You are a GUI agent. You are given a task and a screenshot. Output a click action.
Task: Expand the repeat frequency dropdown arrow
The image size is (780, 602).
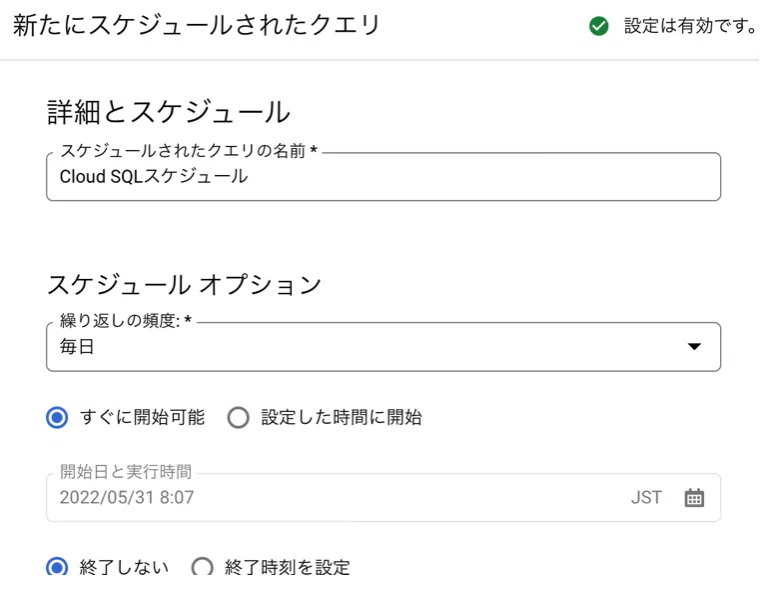pos(694,346)
